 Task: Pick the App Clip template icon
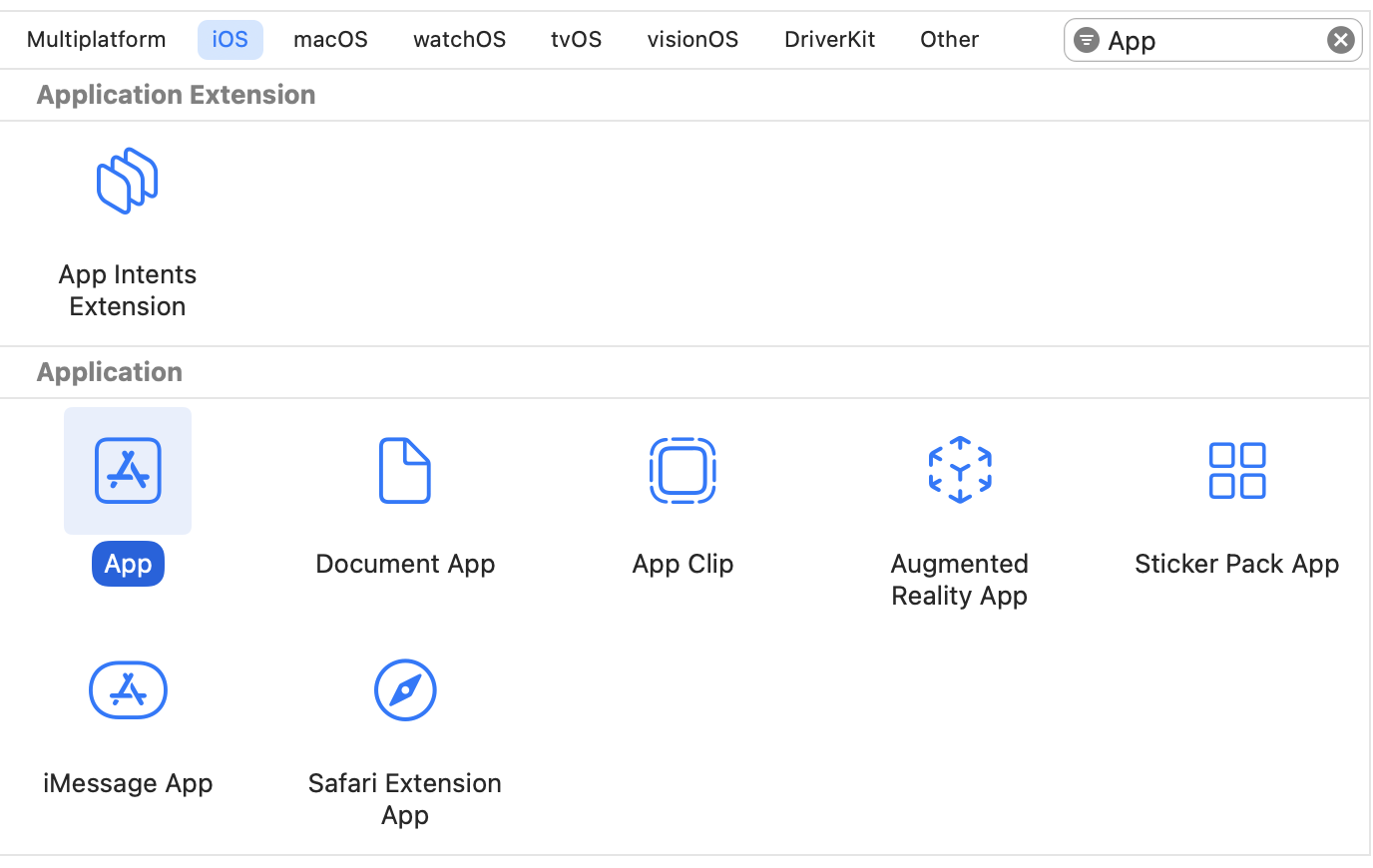[683, 471]
